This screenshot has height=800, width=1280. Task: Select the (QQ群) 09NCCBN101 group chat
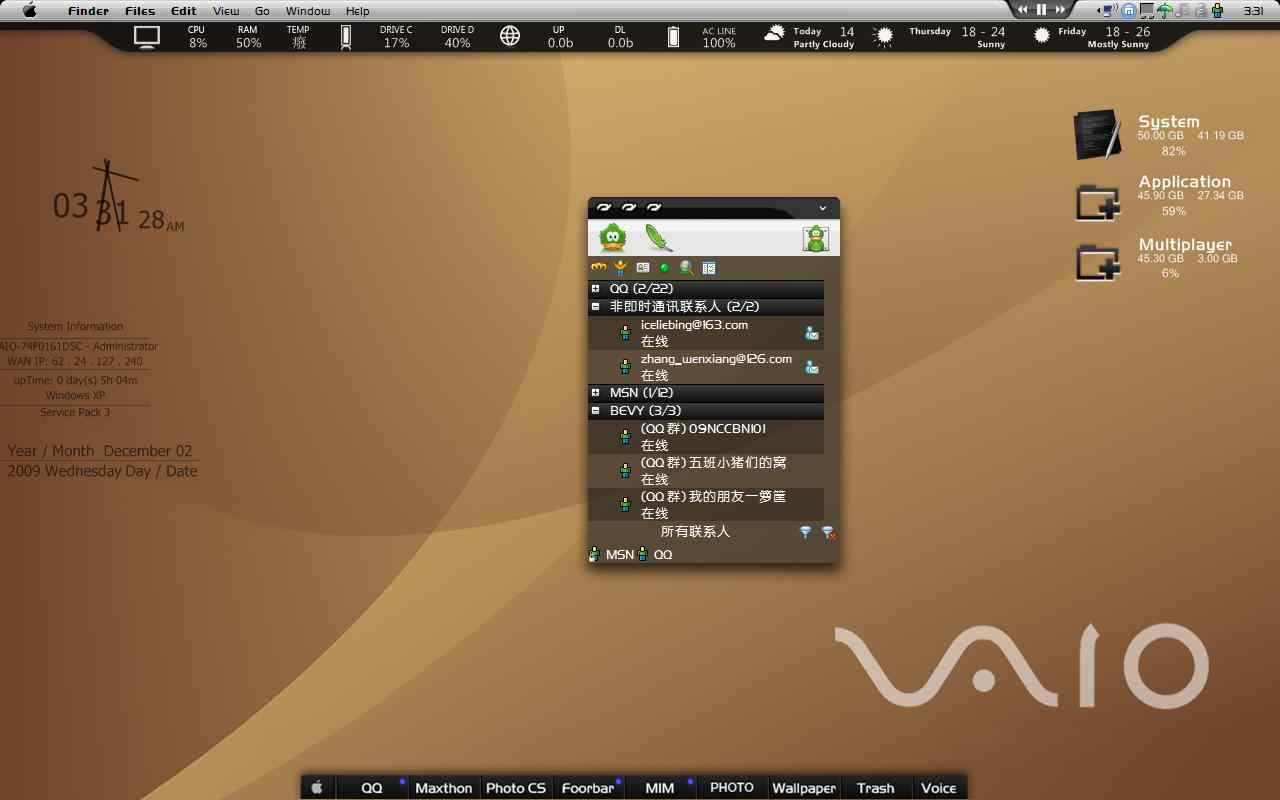(706, 437)
